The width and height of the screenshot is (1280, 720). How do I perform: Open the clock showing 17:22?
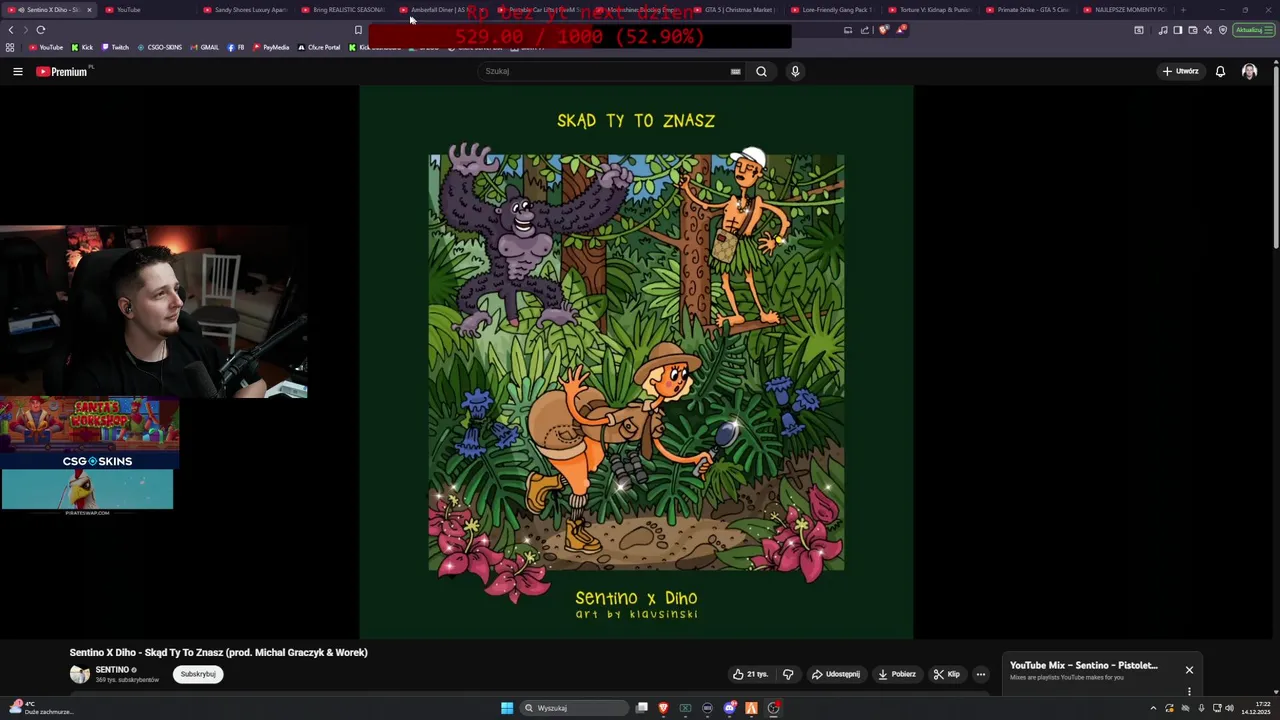[x=1255, y=708]
